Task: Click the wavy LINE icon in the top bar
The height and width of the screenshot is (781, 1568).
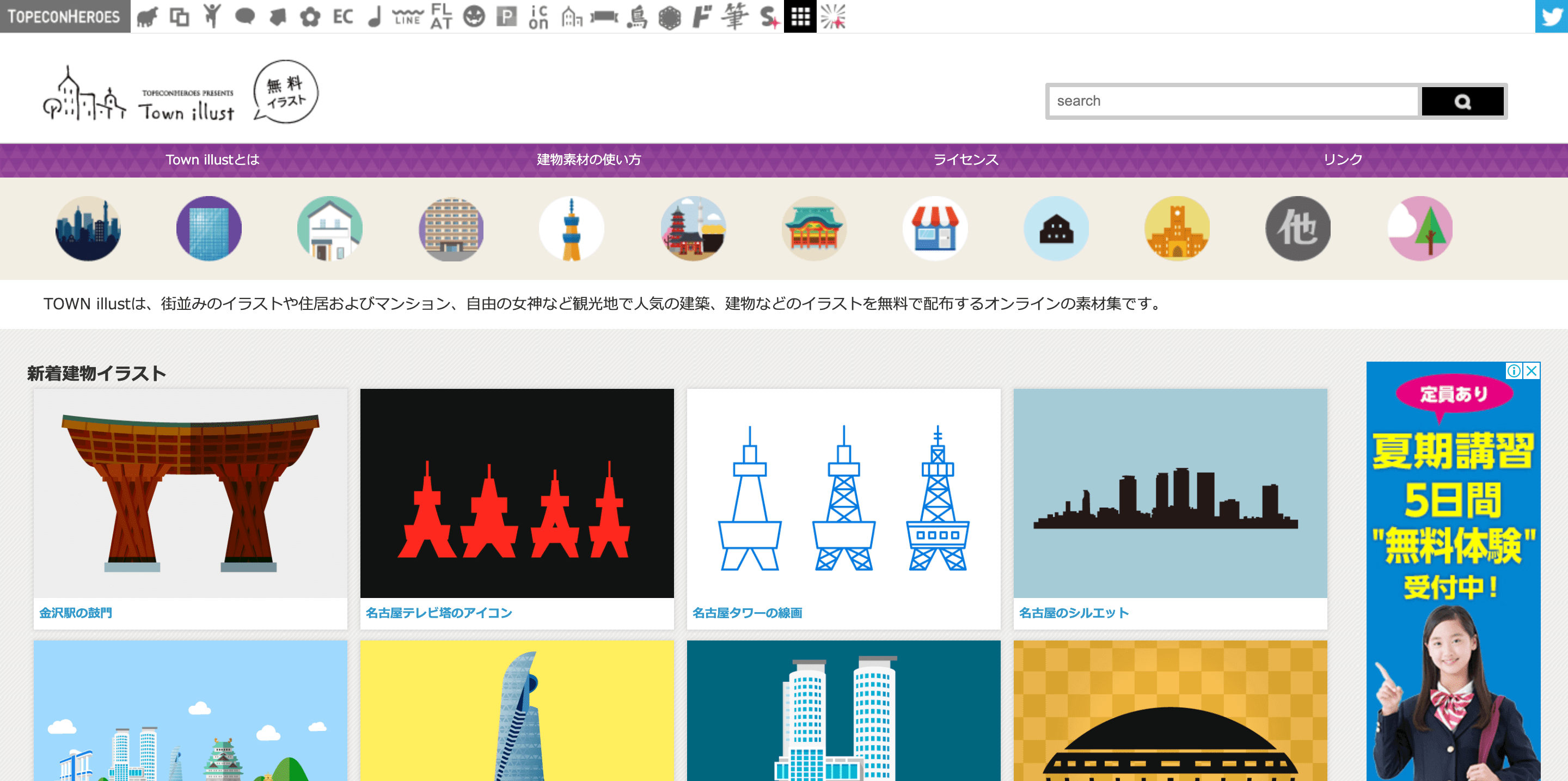Action: coord(408,16)
